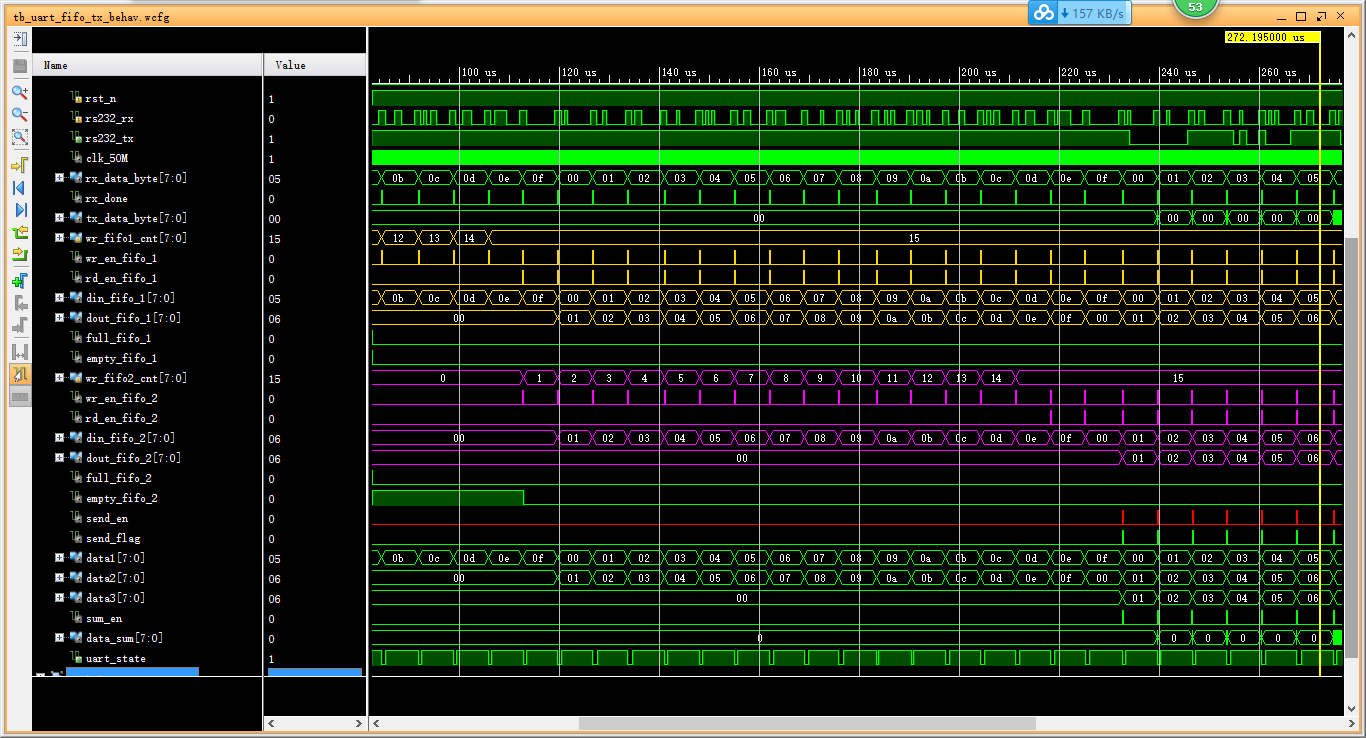This screenshot has height=738, width=1366.
Task: Expand the wr_fifo2_cnt[7:0] bus
Action: [59, 378]
